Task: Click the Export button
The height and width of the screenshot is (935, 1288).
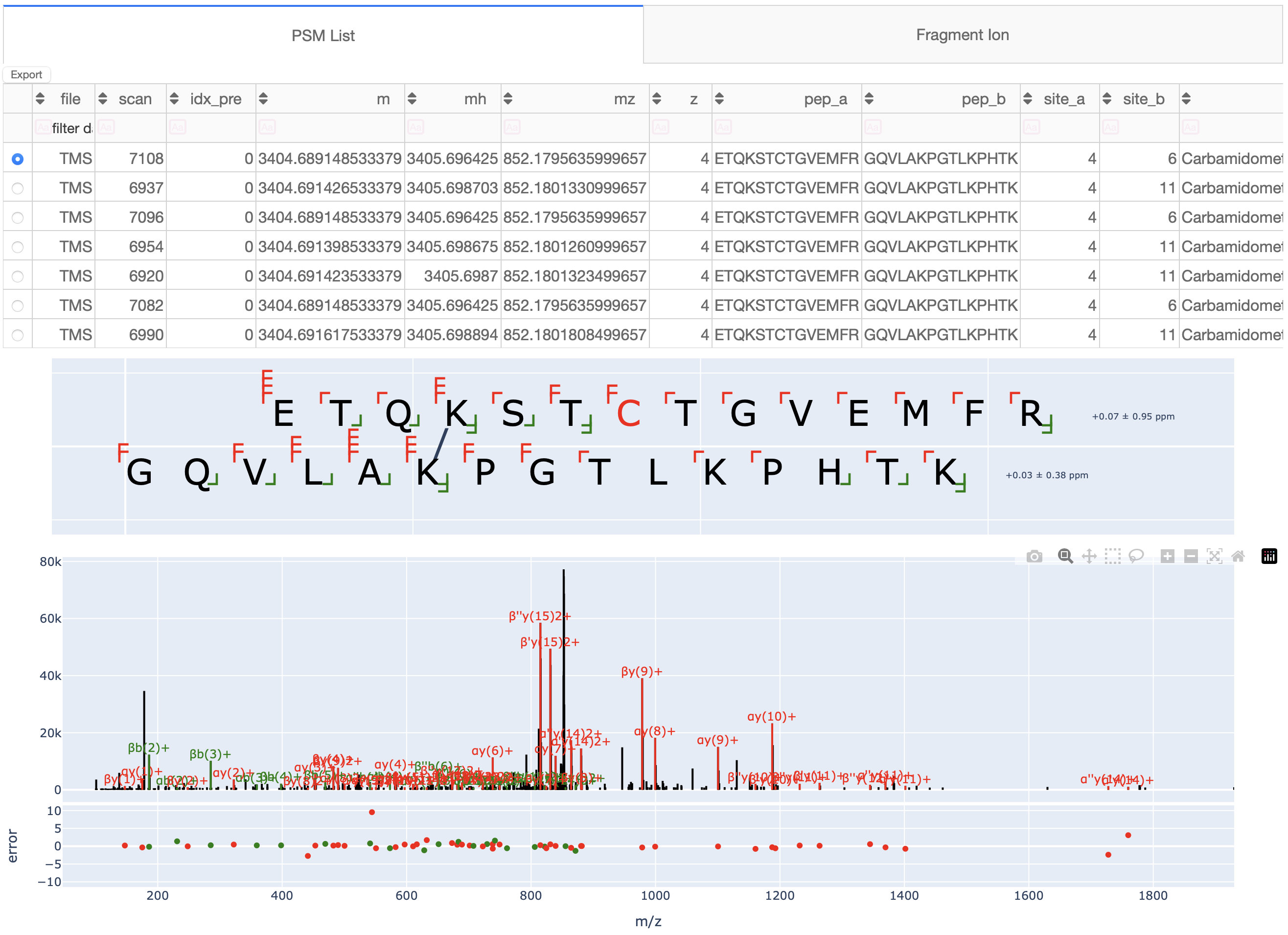Action: (x=26, y=74)
